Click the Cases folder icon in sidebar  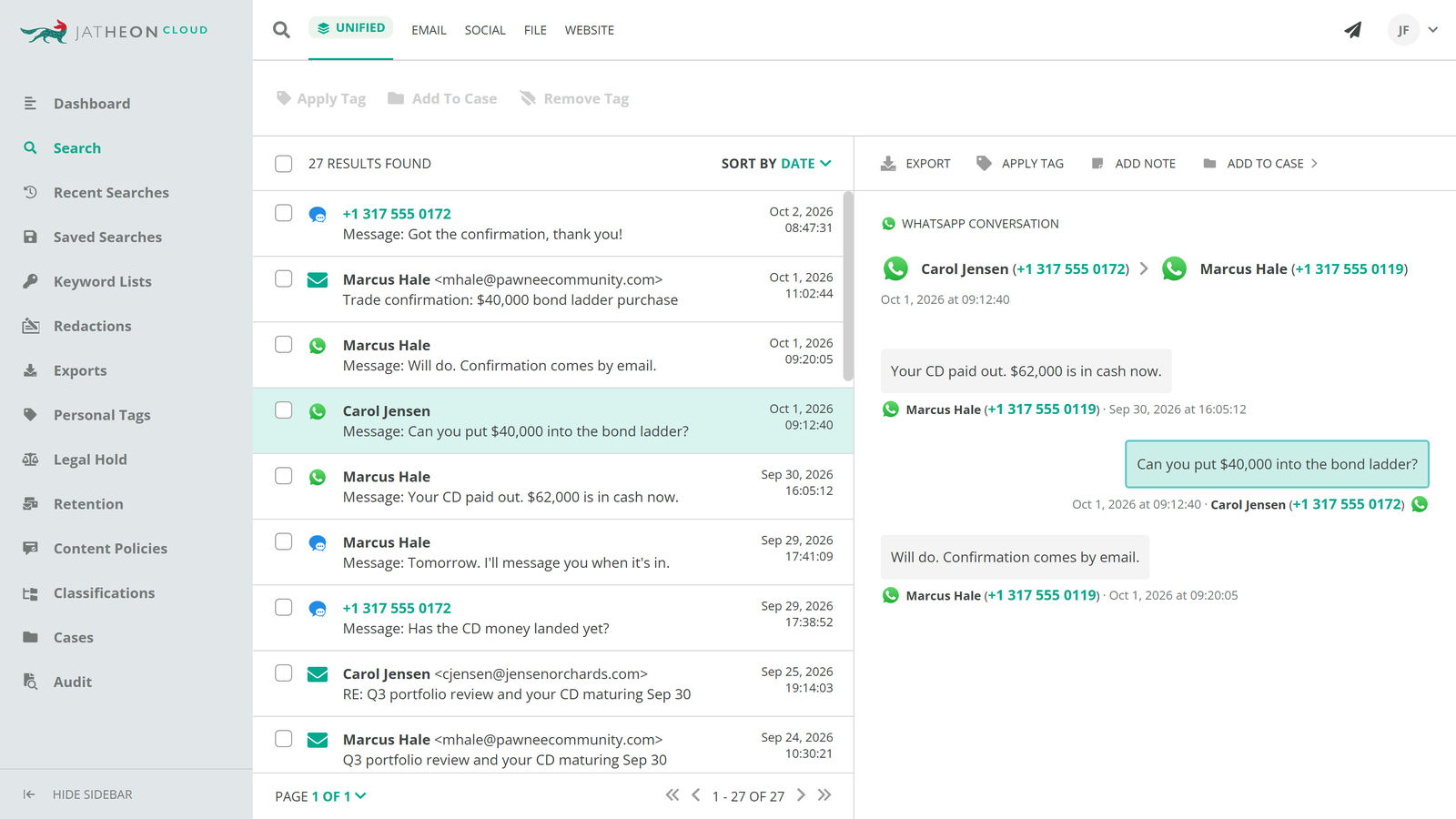click(x=30, y=637)
